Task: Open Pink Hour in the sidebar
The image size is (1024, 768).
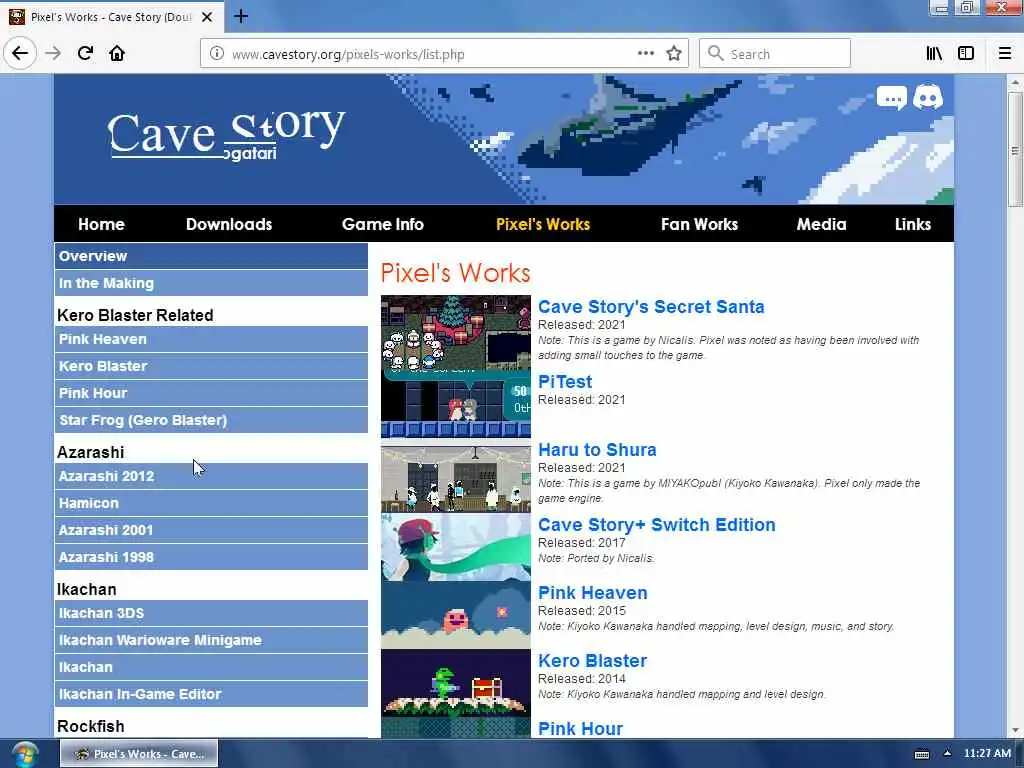Action: pyautogui.click(x=211, y=392)
